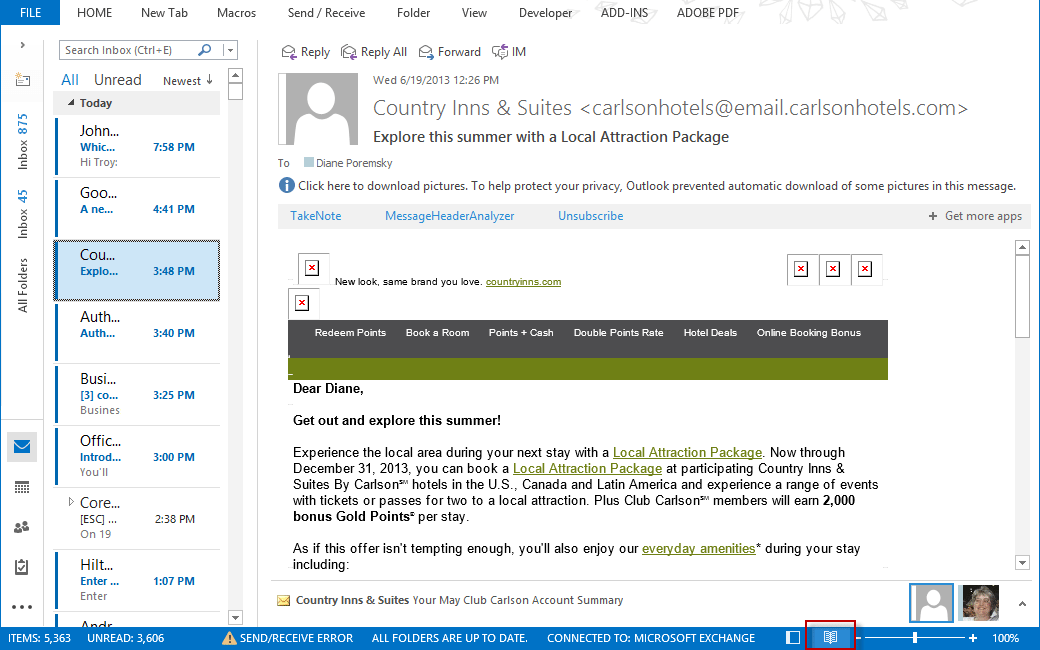Click the Reading view status bar icon
The width and height of the screenshot is (1040, 650).
click(x=830, y=637)
